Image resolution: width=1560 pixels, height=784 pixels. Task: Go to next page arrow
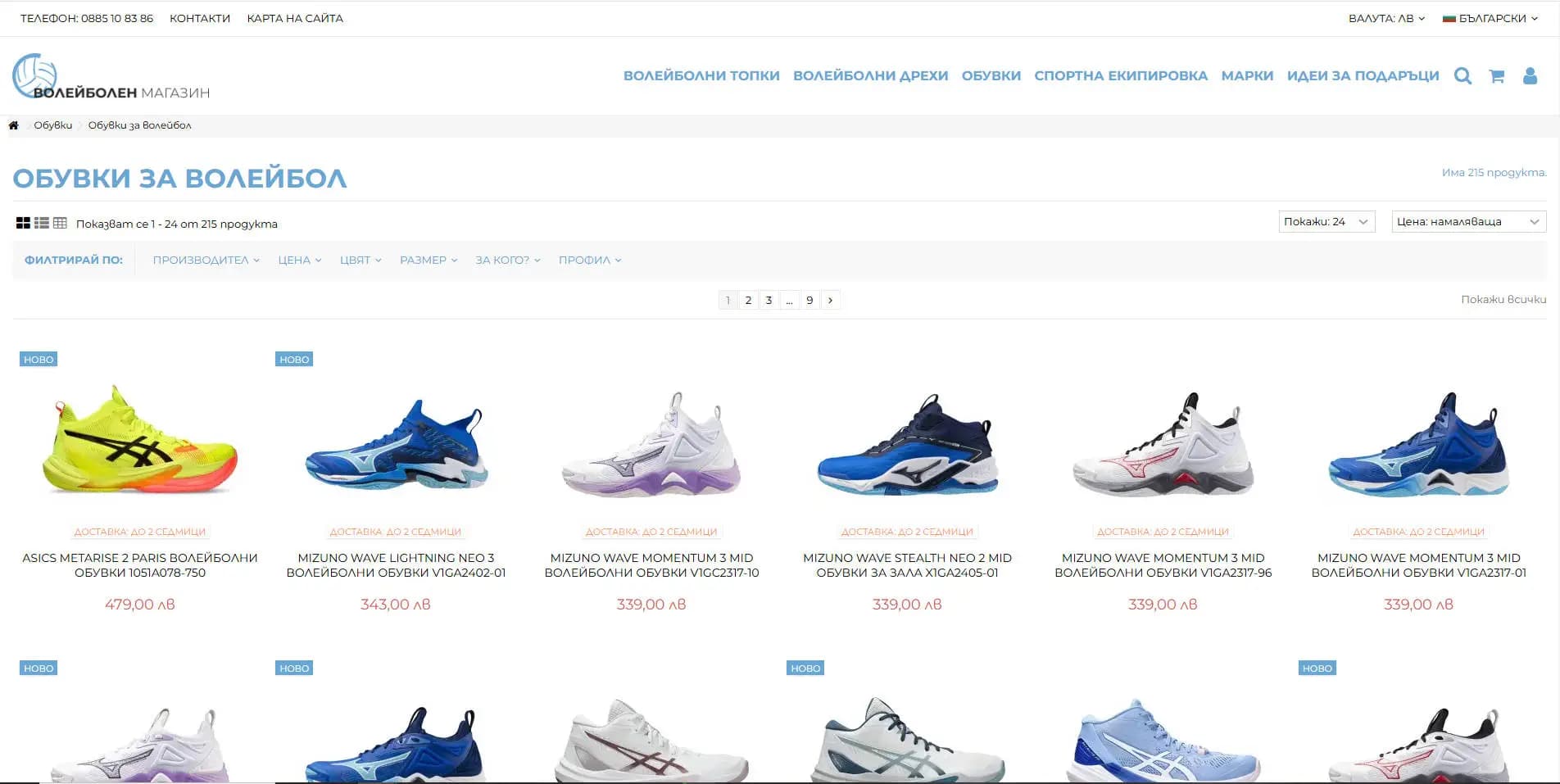(830, 300)
